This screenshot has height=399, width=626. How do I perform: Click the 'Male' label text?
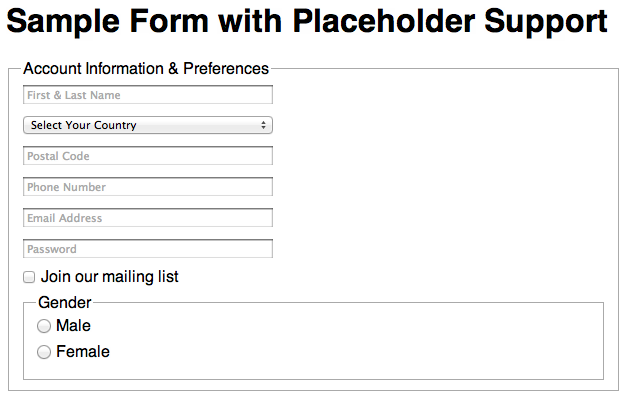[x=73, y=326]
